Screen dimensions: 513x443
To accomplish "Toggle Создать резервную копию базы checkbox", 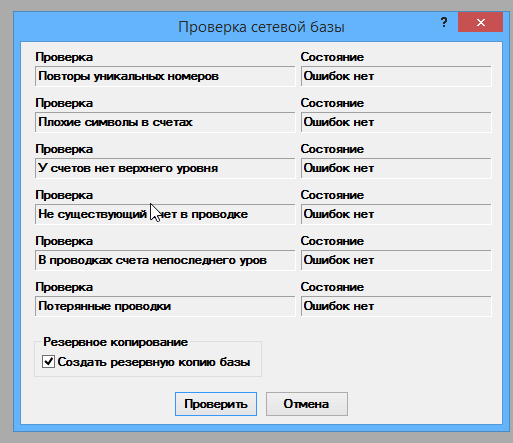I will pyautogui.click(x=48, y=362).
